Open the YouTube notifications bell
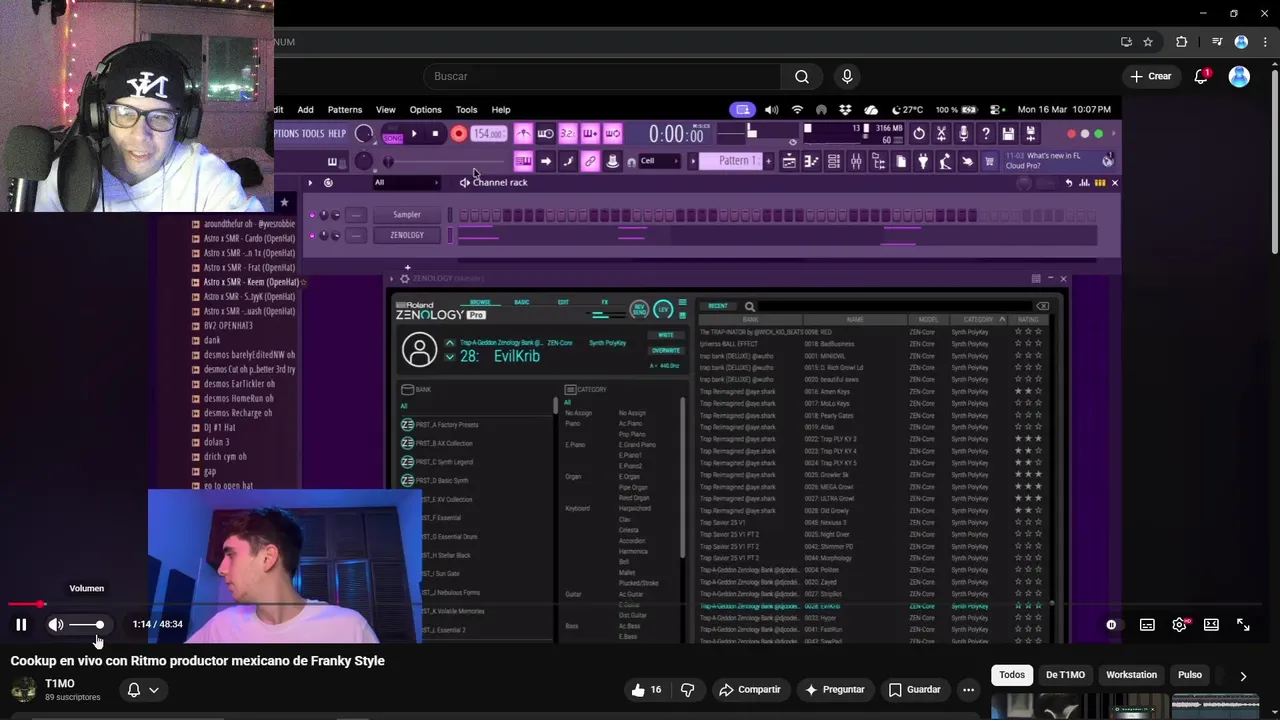Viewport: 1280px width, 720px height. [x=1202, y=77]
